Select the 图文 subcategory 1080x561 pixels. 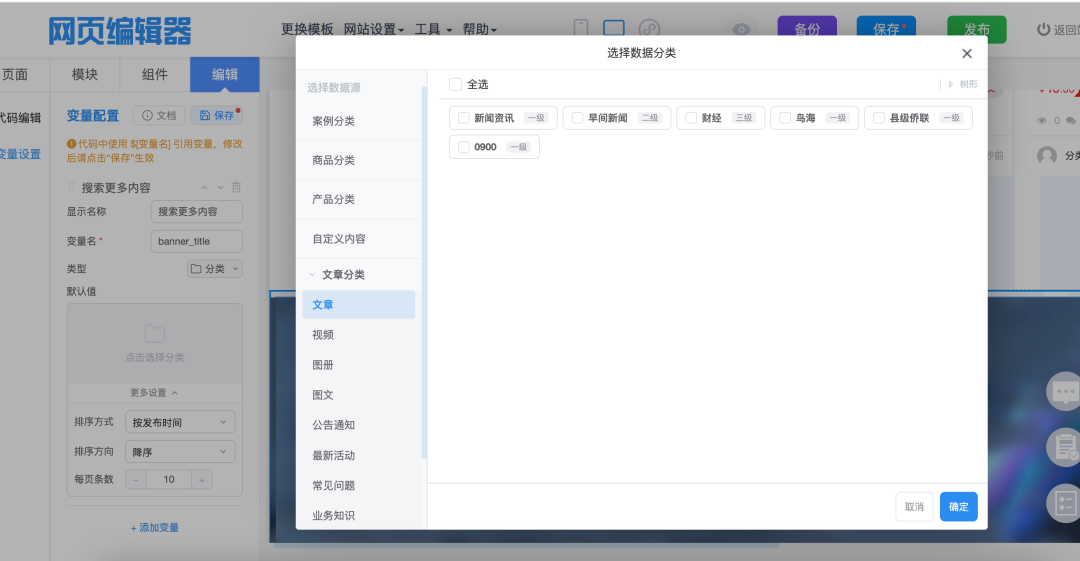[x=358, y=395]
